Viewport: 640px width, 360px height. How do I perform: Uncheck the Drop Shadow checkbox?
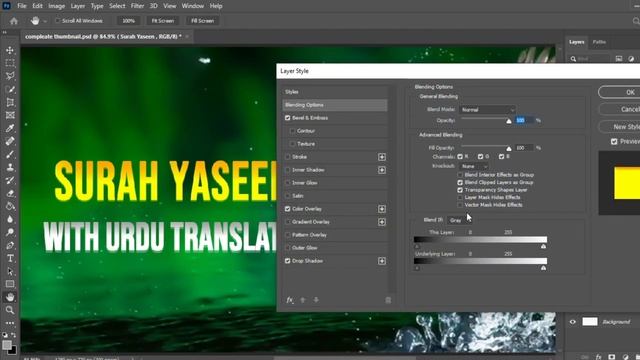(287, 261)
